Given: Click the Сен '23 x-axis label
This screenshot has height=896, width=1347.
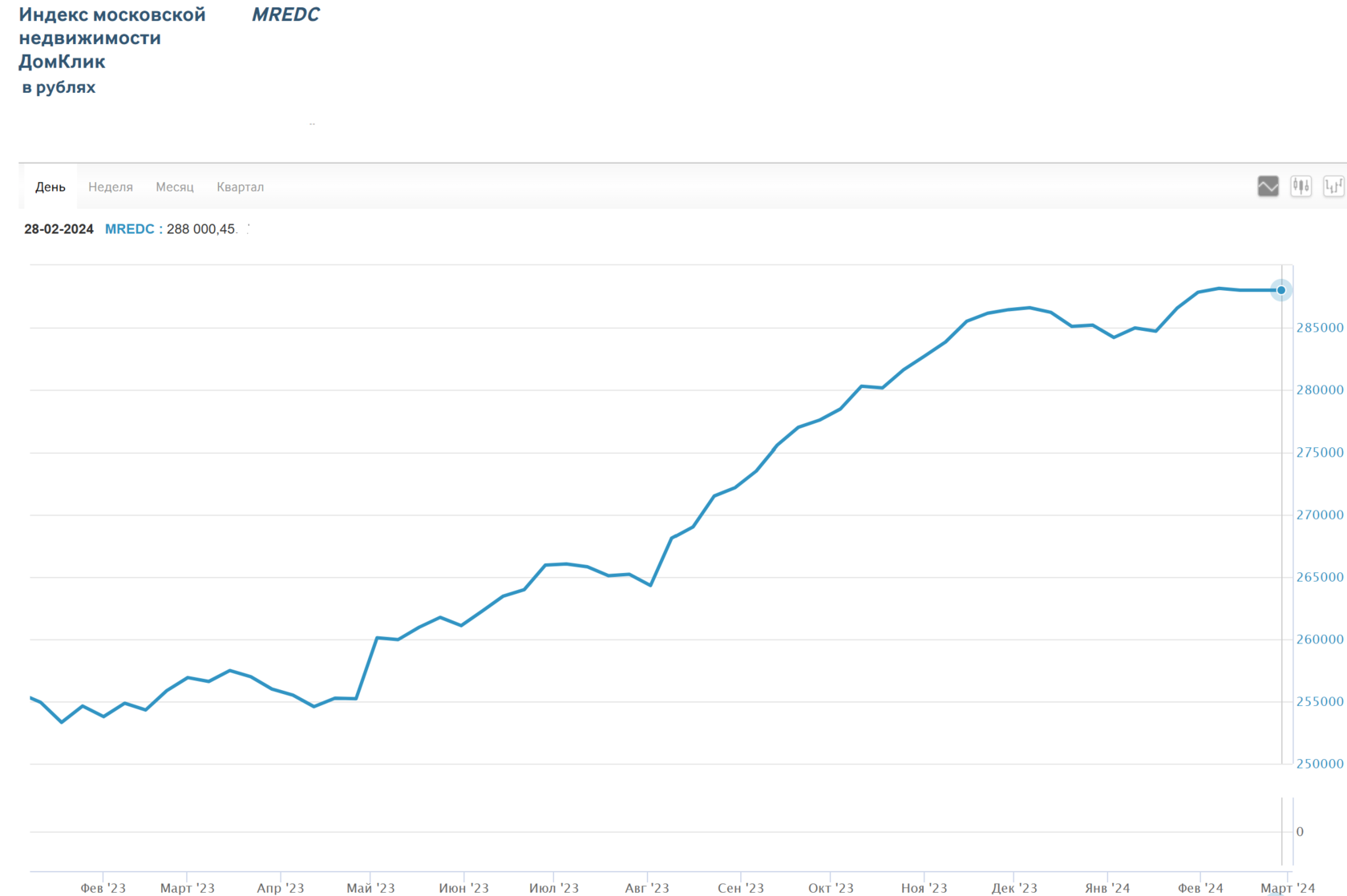Looking at the screenshot, I should 741,888.
